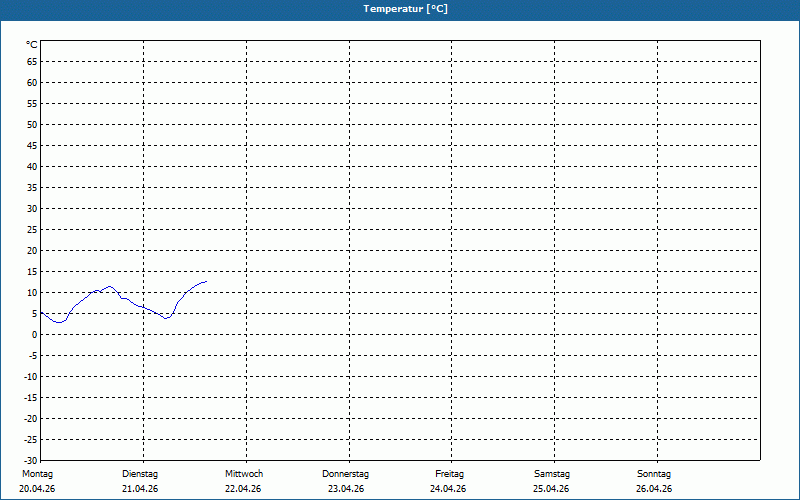Screen dimensions: 800x500
Task: Click the end of the blue temperature curve
Action: pos(206,281)
